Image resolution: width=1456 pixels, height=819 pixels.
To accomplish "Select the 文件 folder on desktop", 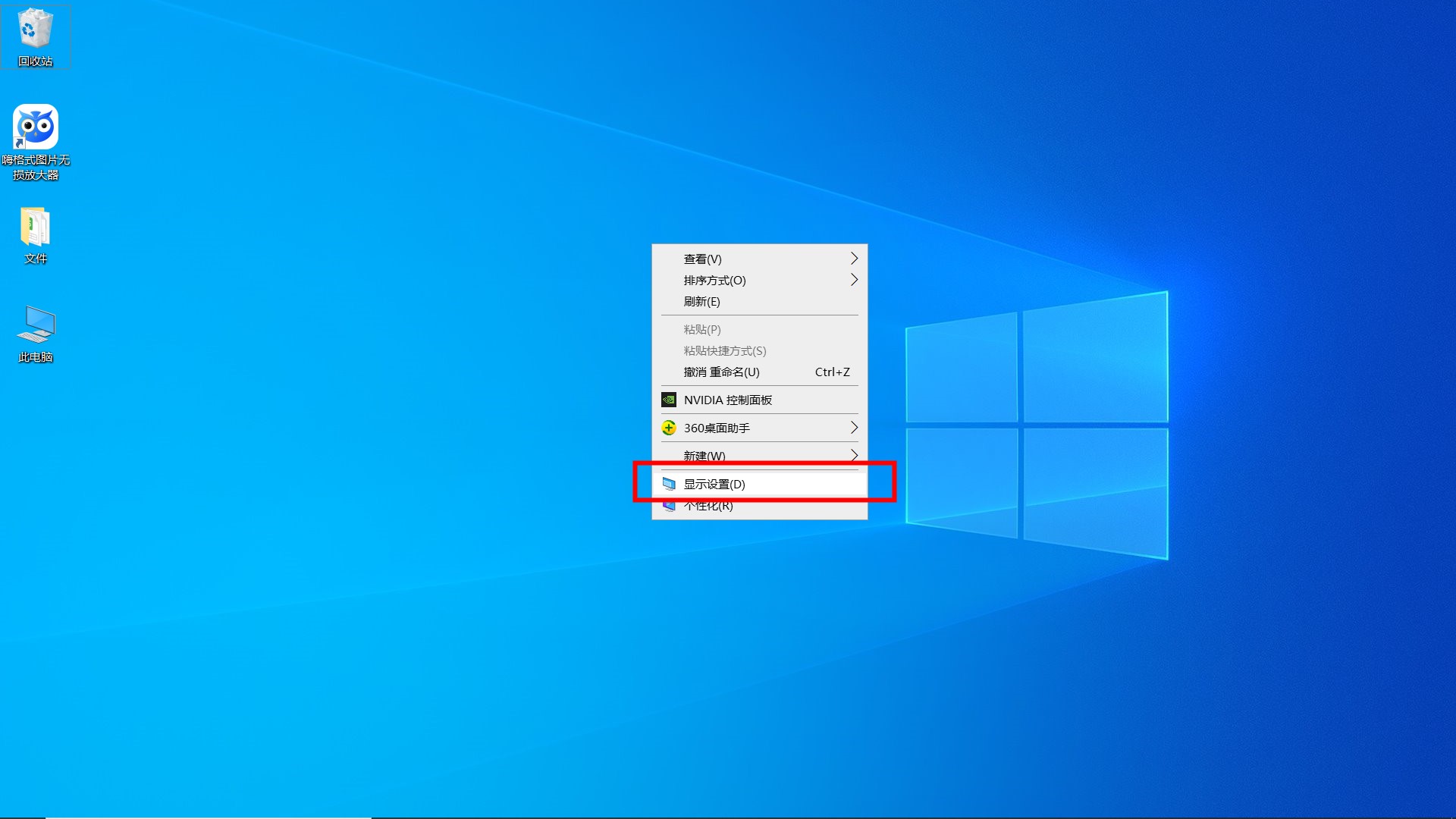I will click(35, 227).
